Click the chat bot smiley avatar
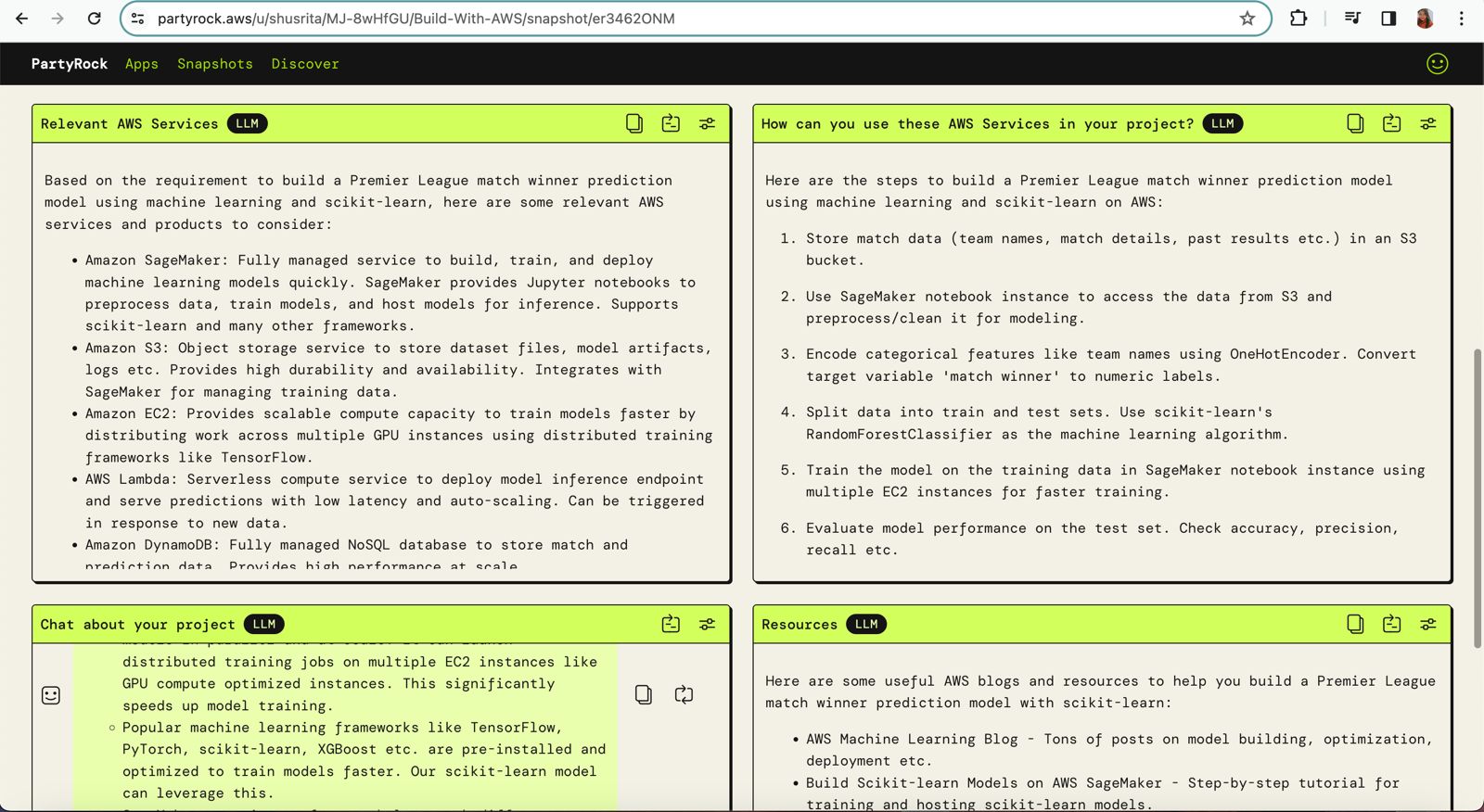1484x812 pixels. click(x=51, y=695)
